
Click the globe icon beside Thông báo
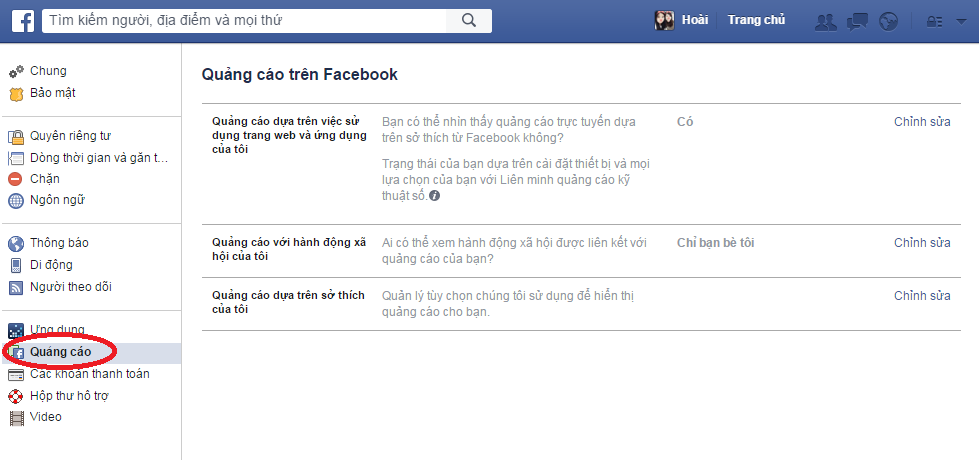point(16,243)
